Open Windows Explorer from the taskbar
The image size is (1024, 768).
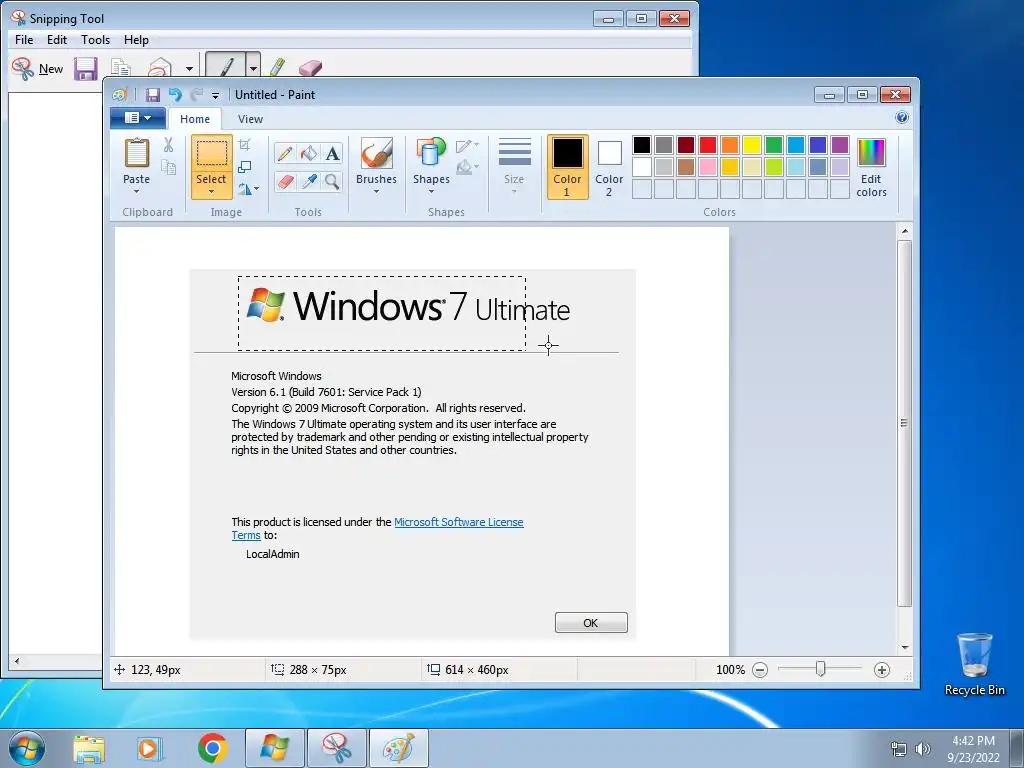click(89, 748)
